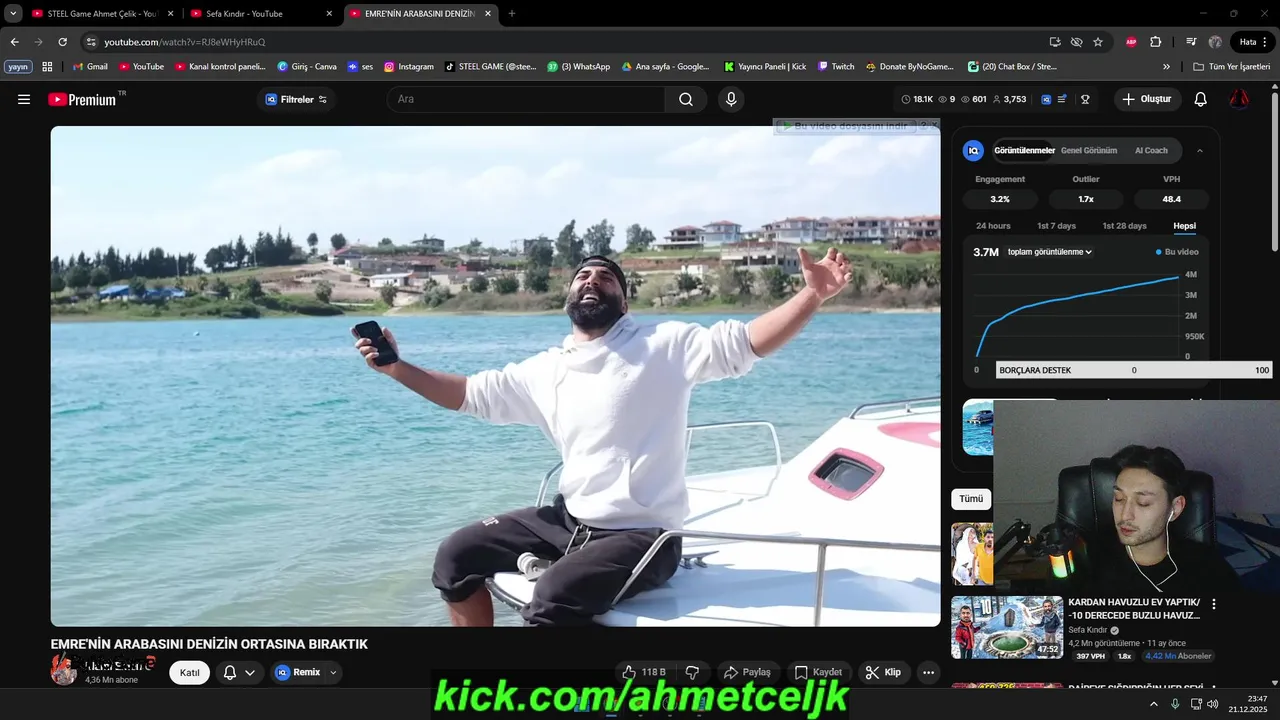Open the Instagram bookmark
1280x720 pixels.
[409, 67]
